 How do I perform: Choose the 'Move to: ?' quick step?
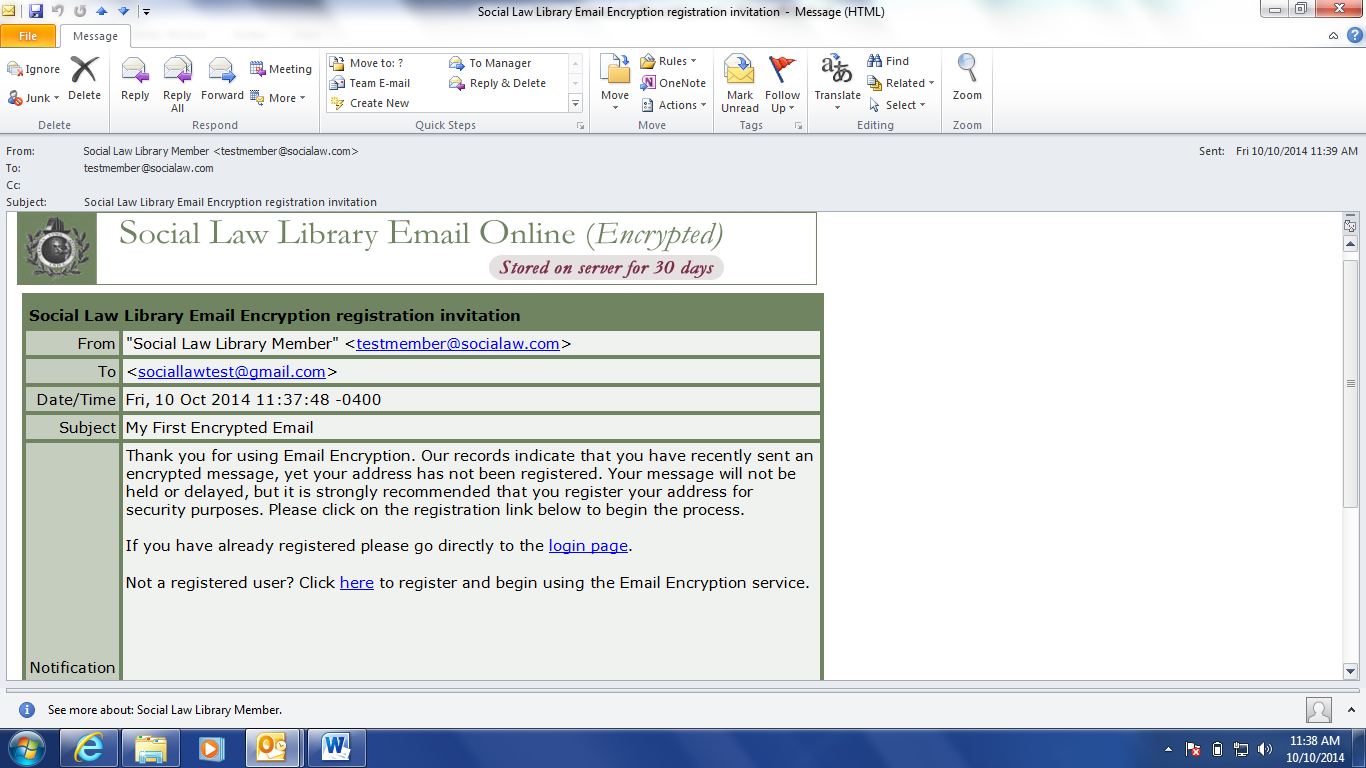366,63
